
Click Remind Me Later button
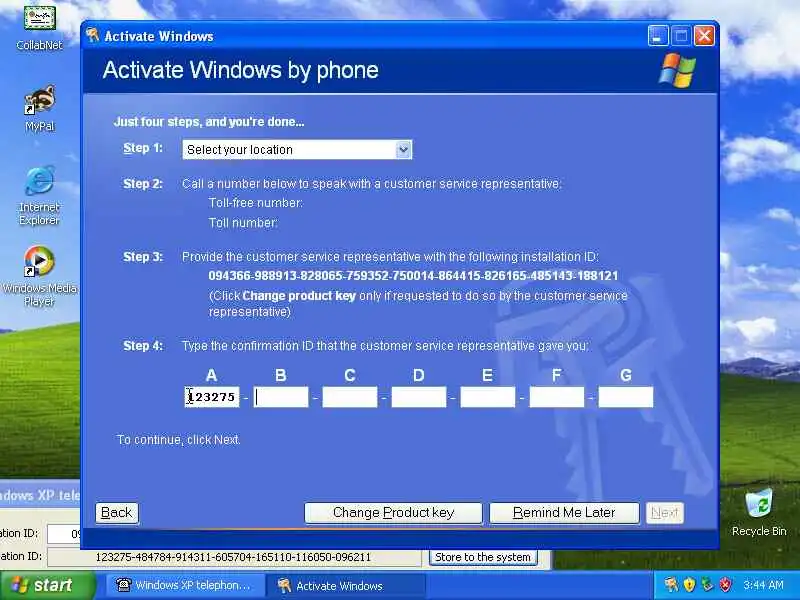pos(564,513)
